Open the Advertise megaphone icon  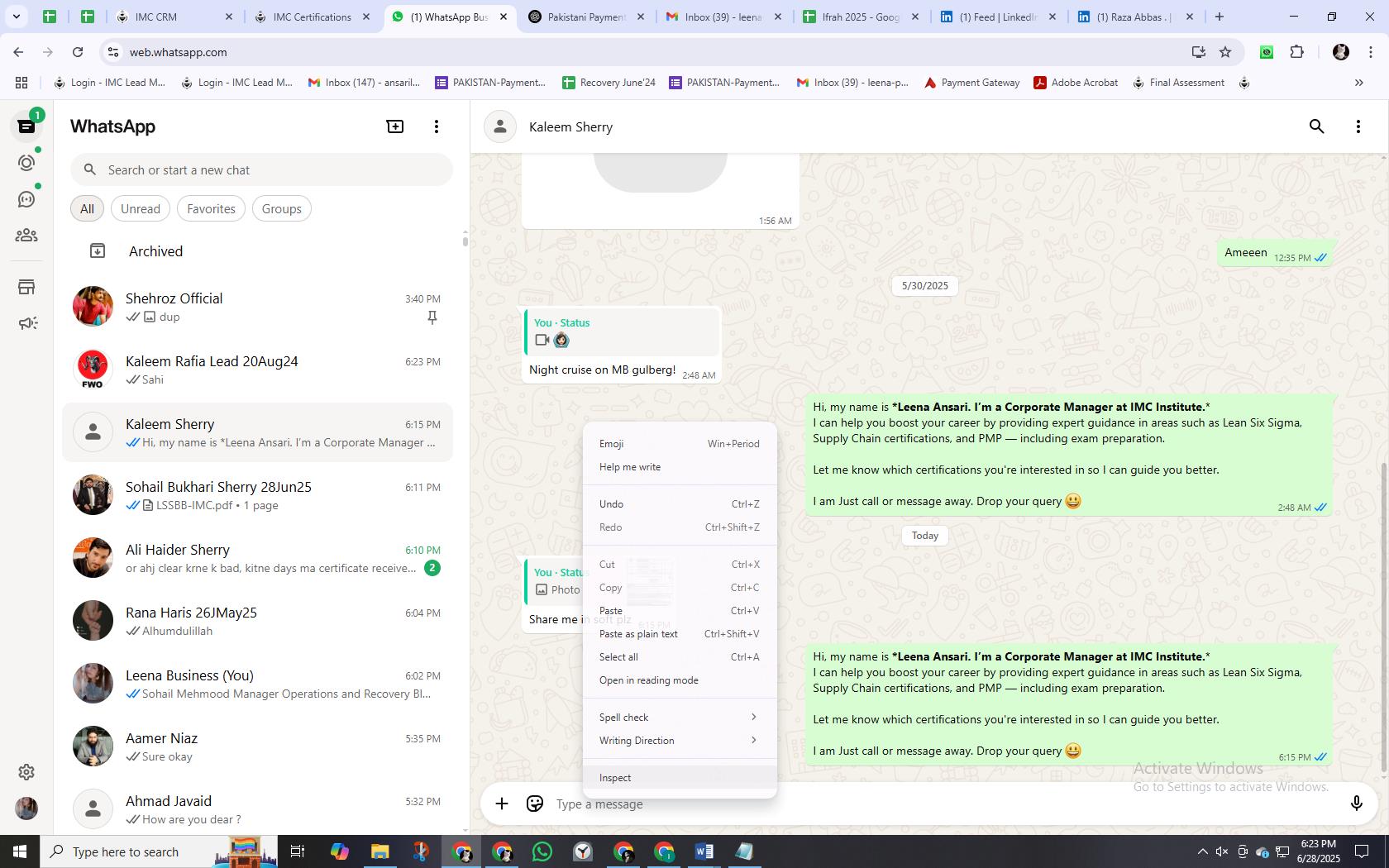[26, 323]
